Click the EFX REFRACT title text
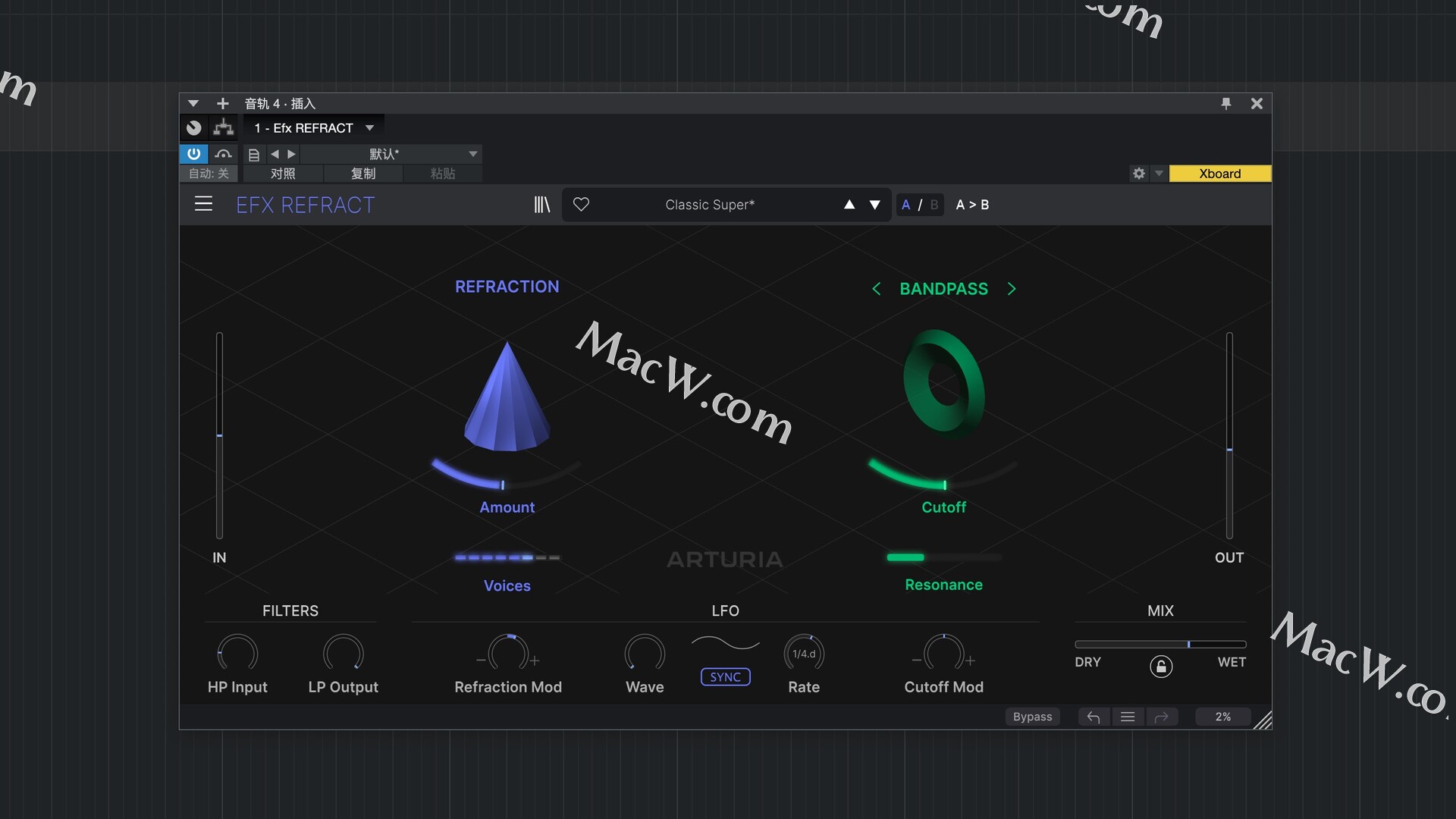 (x=305, y=205)
